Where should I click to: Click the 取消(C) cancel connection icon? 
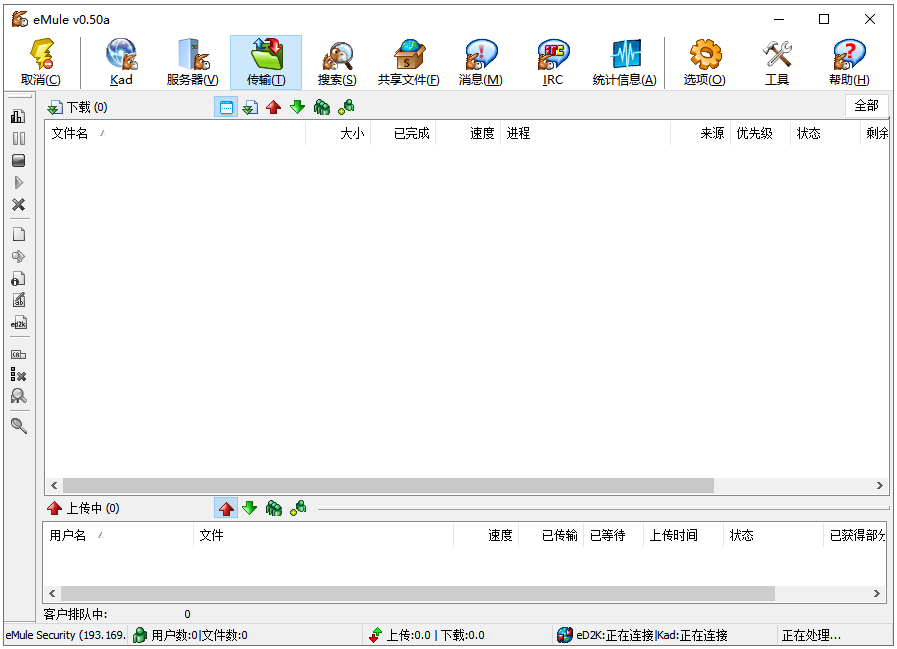pos(41,62)
